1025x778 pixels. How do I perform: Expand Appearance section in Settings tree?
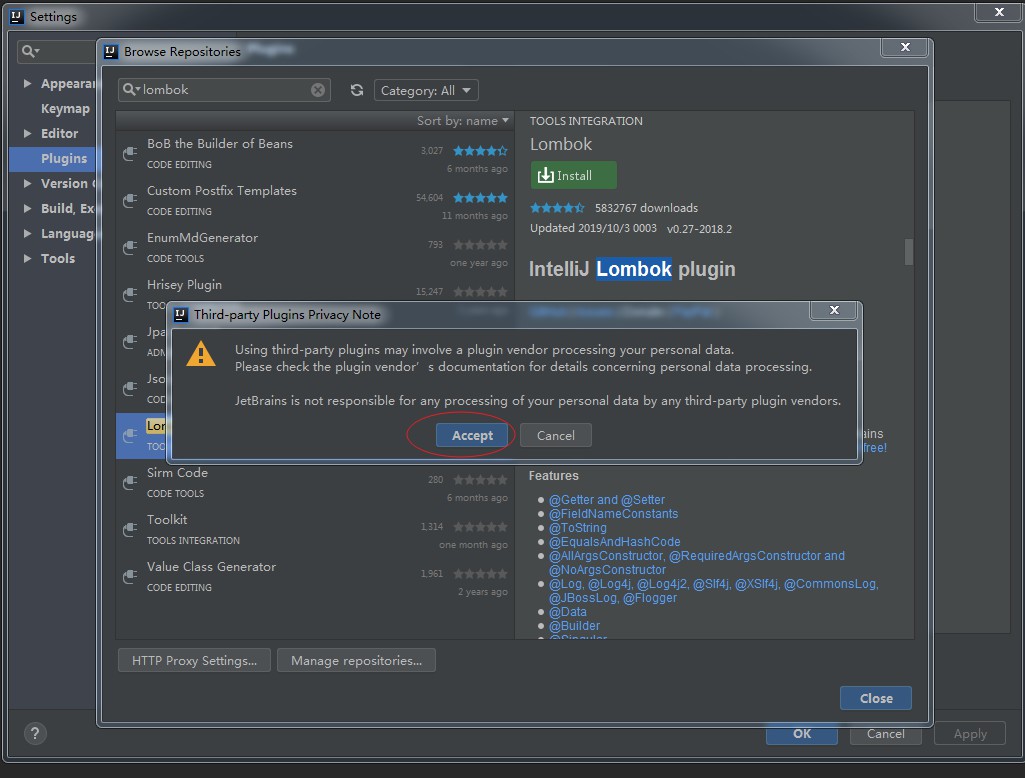click(x=27, y=84)
